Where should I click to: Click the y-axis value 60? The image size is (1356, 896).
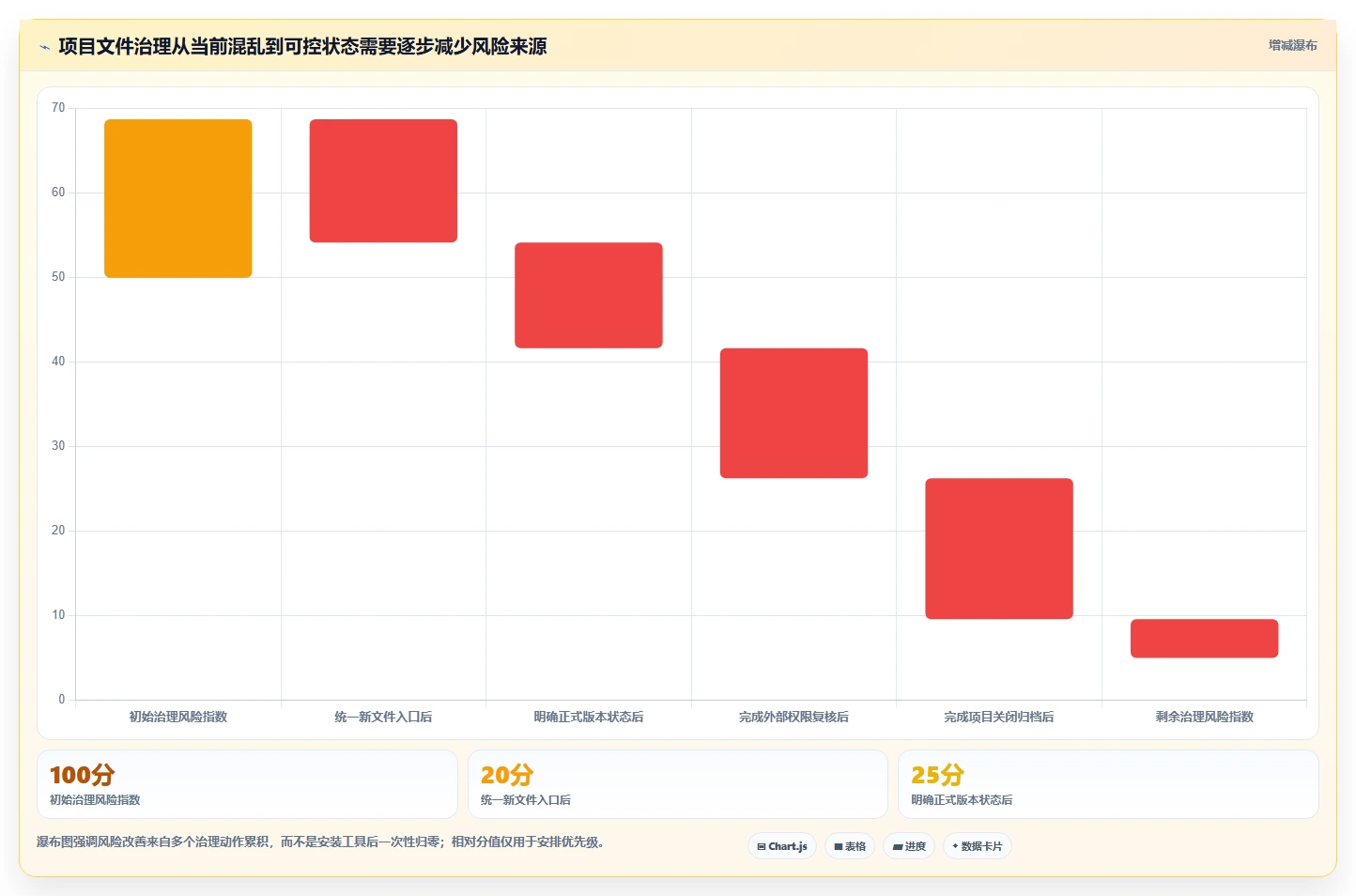(58, 193)
